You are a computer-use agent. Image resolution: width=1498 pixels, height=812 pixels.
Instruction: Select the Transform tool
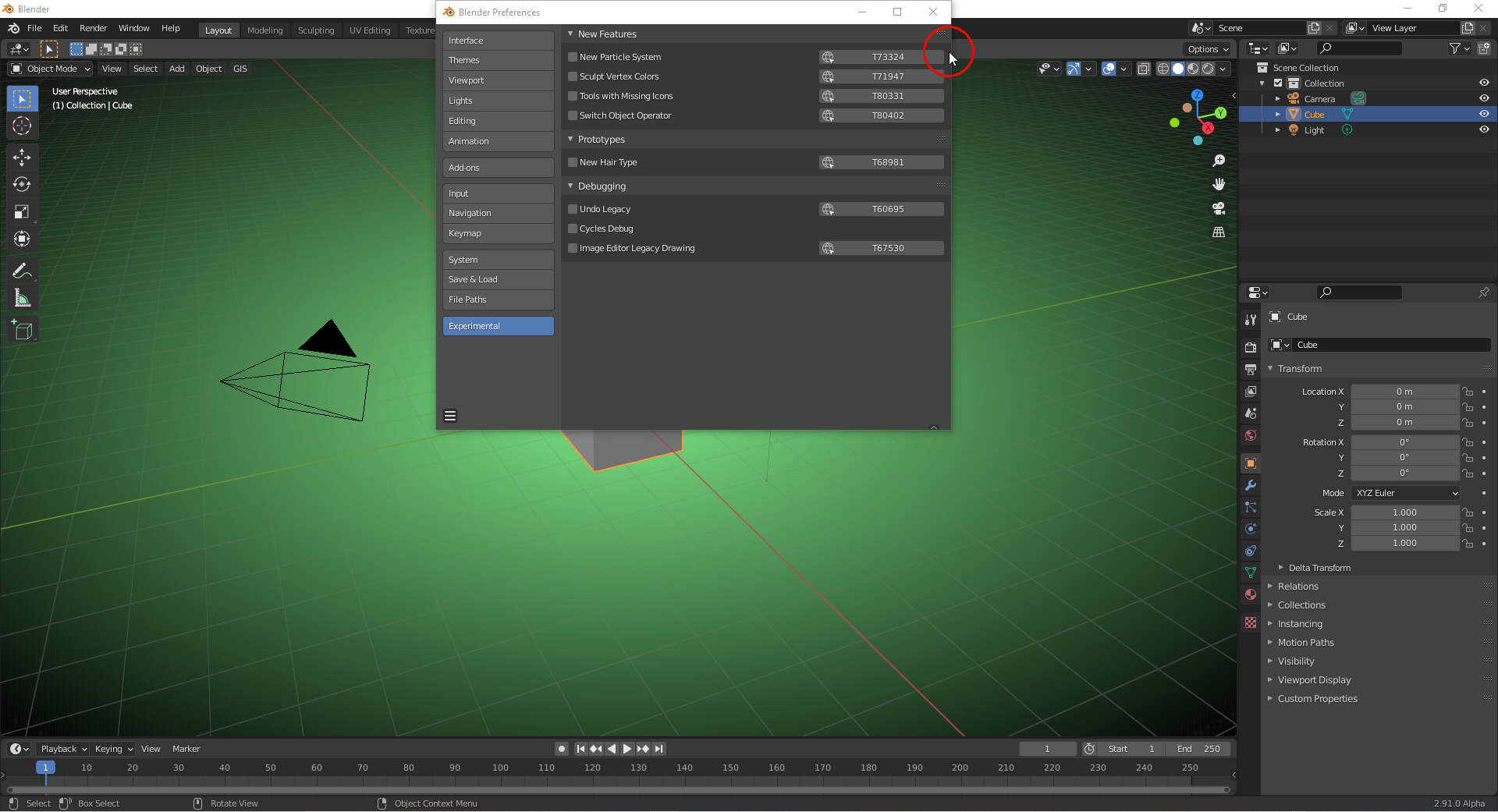pos(22,239)
